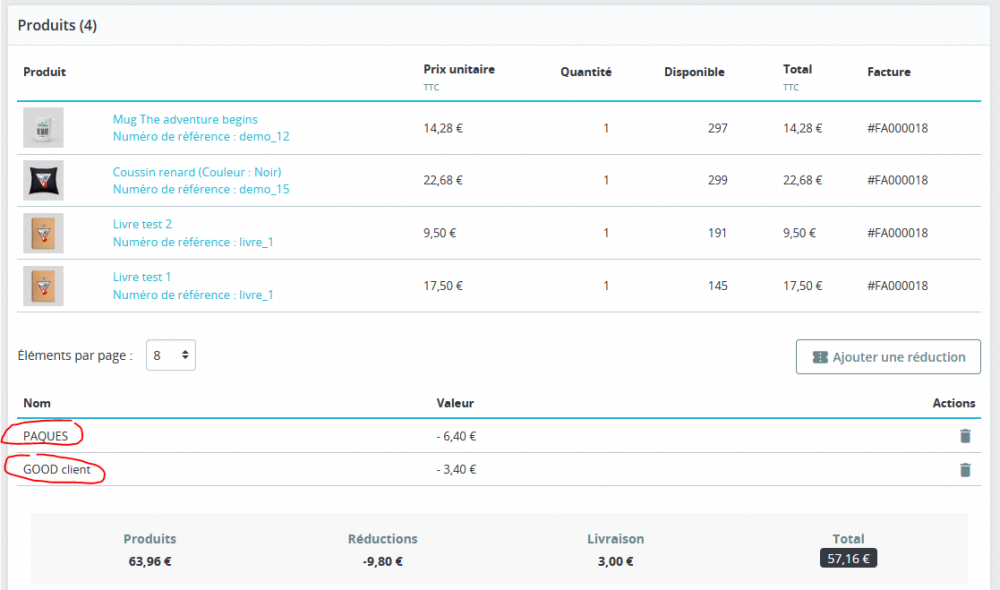This screenshot has width=1000, height=590.
Task: Click reference number demo_12 link
Action: click(201, 136)
